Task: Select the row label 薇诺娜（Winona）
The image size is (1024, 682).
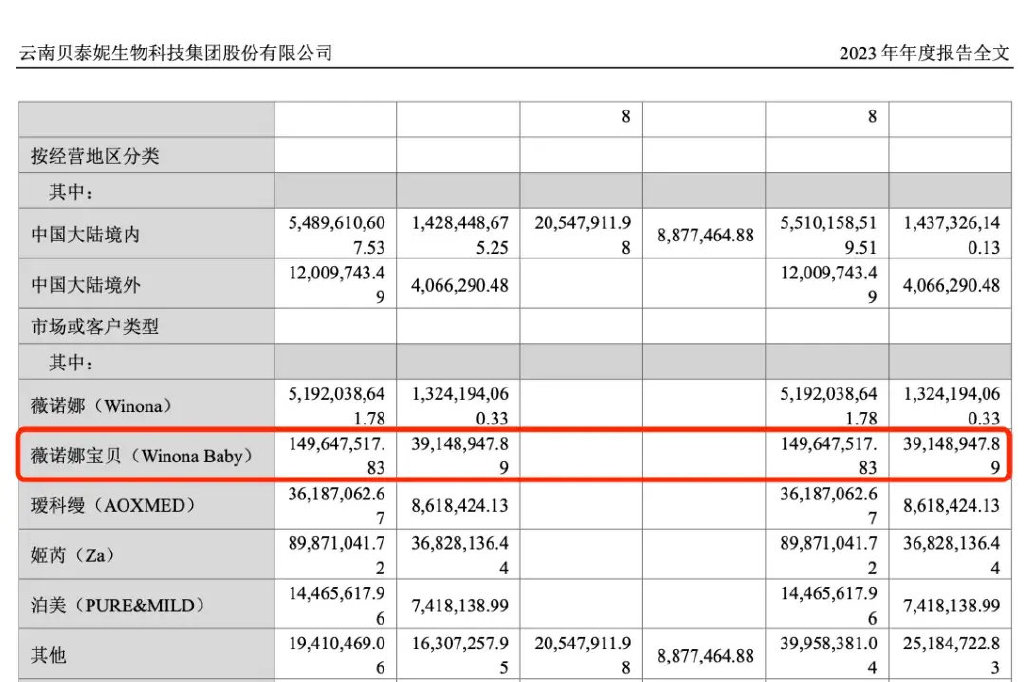Action: tap(101, 406)
